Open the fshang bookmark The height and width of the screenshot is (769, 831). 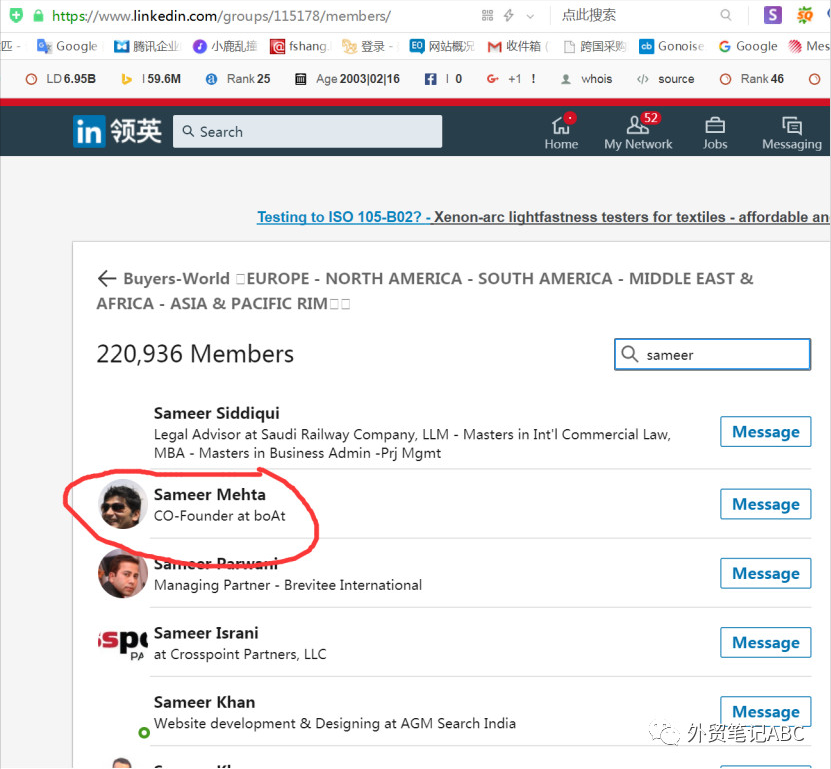click(299, 47)
